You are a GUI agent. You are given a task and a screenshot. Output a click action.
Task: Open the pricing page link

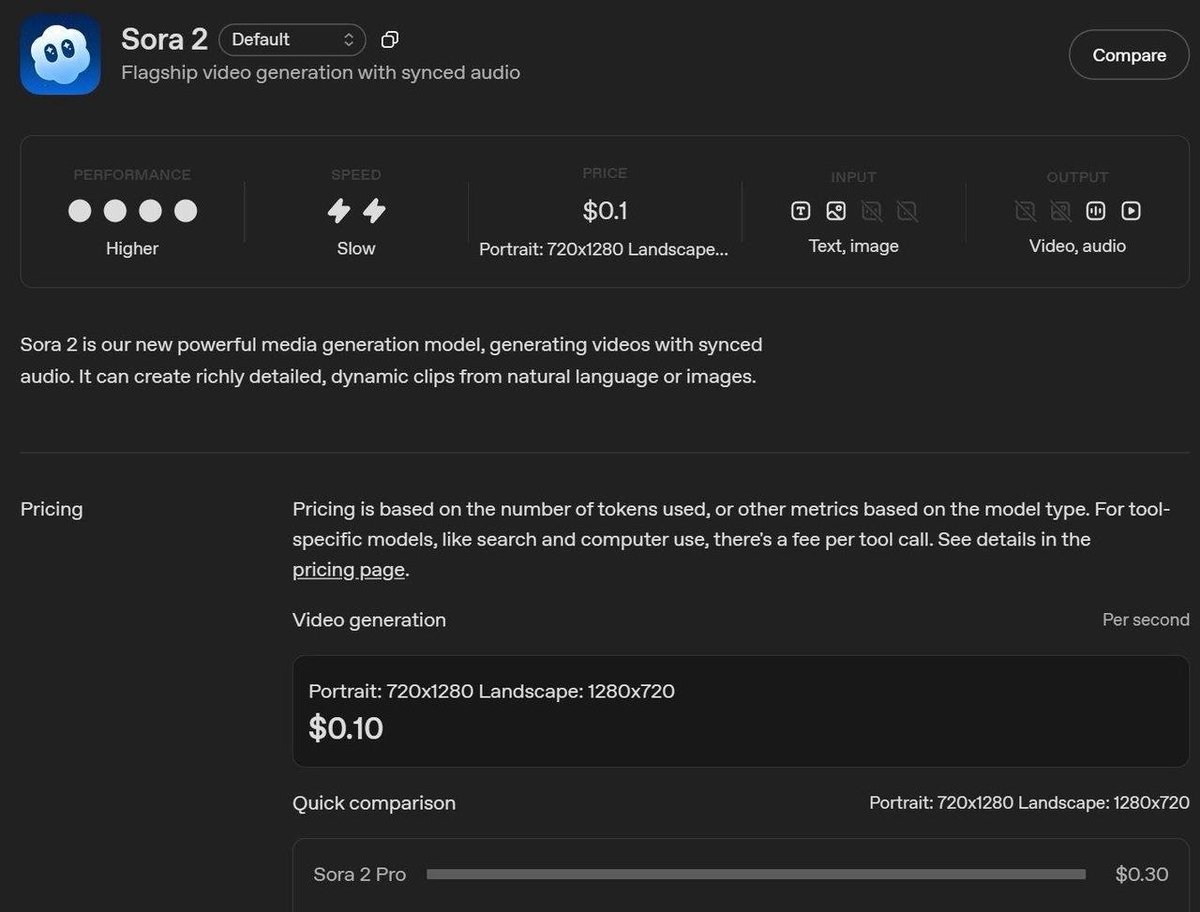348,570
